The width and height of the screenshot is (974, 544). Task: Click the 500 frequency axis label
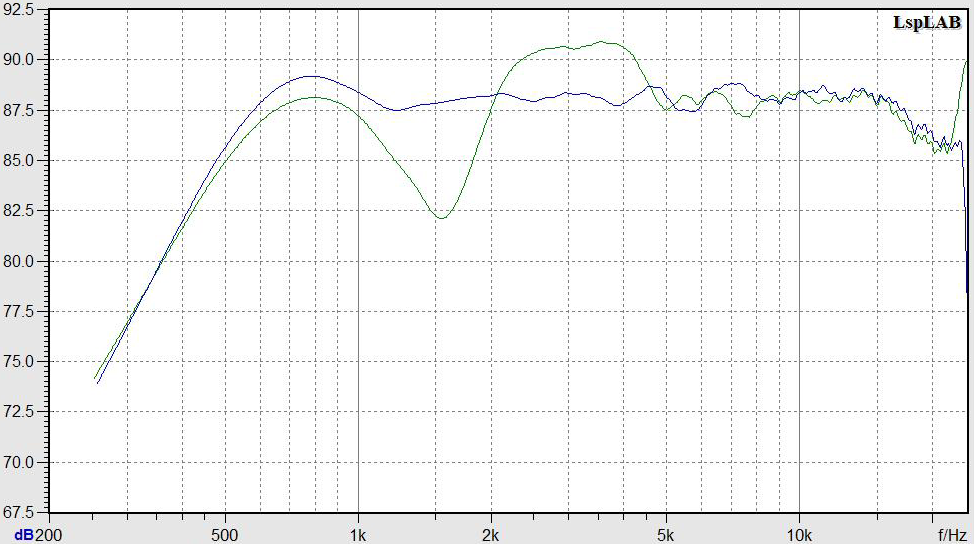pyautogui.click(x=224, y=535)
